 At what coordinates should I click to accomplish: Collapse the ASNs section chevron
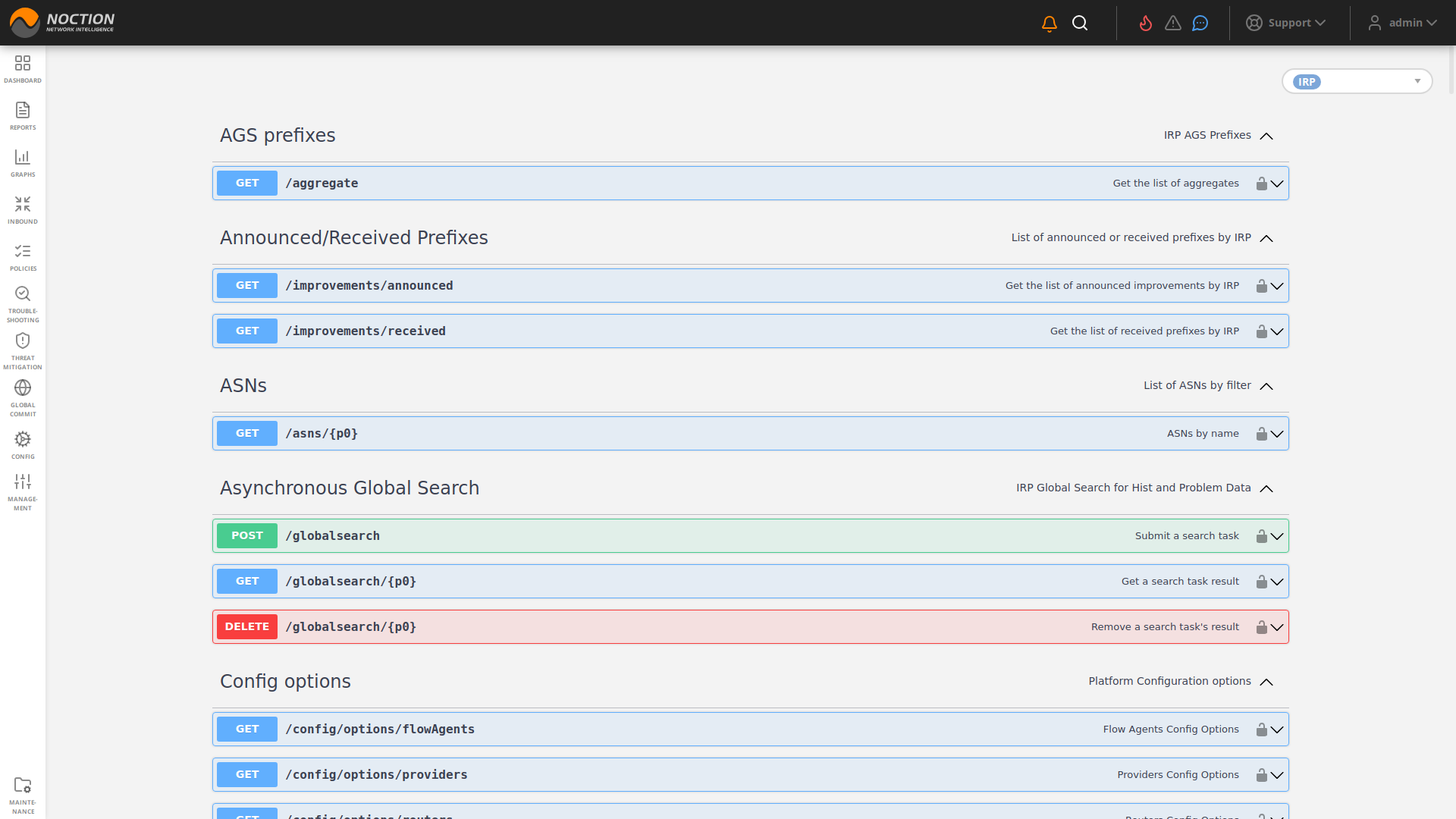[x=1266, y=387]
